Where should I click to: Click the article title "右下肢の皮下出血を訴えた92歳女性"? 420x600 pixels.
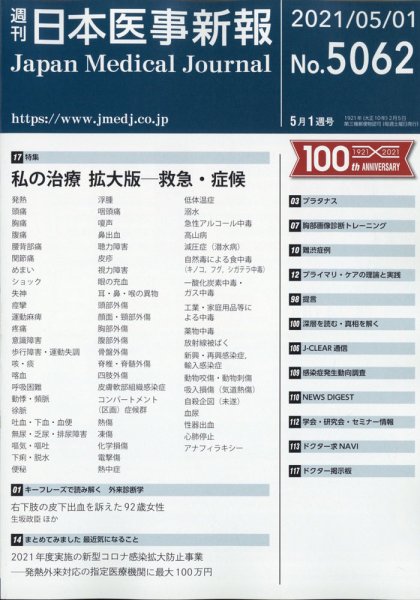tap(88, 507)
